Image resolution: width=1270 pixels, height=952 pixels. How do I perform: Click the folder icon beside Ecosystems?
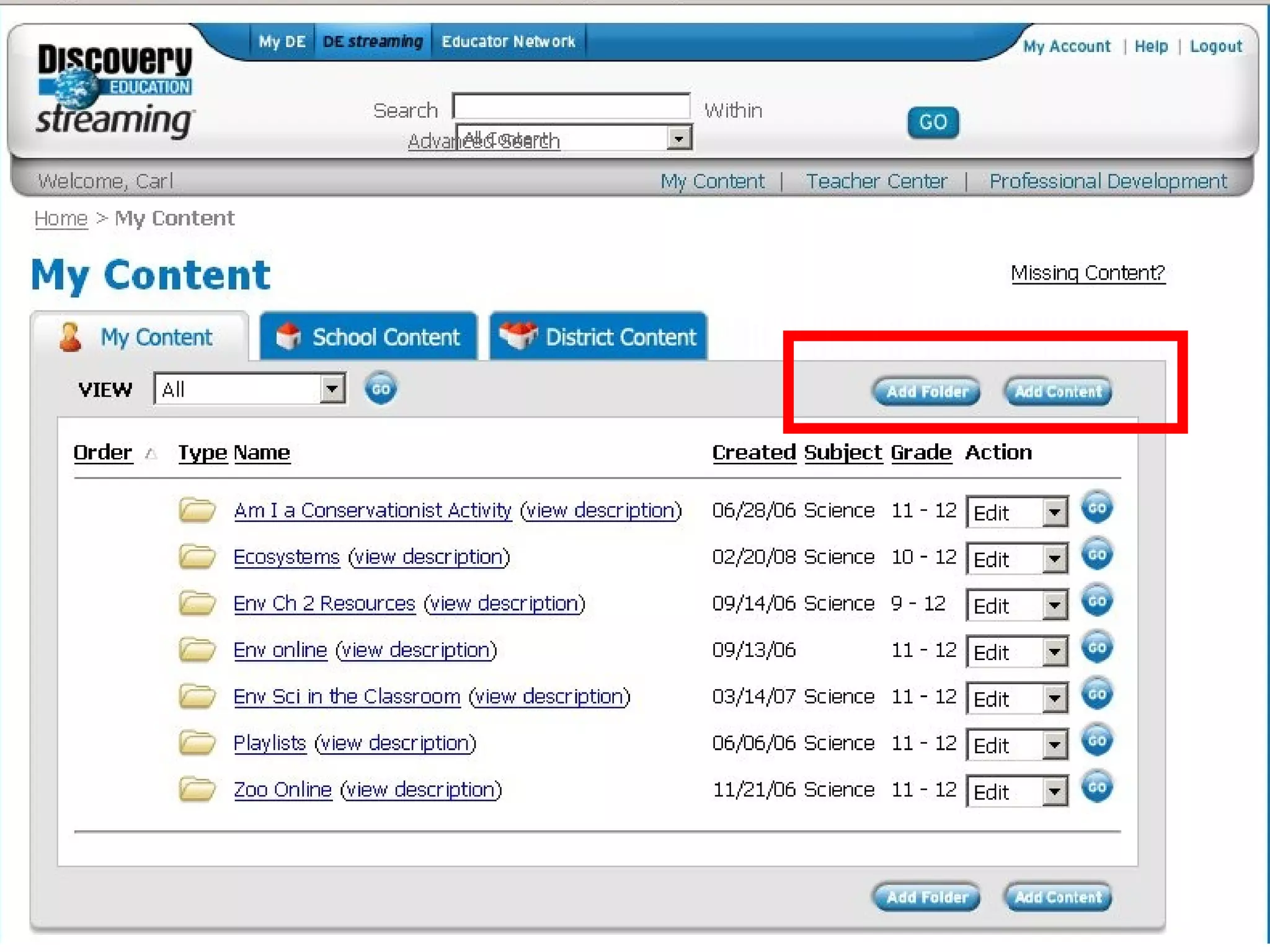197,557
